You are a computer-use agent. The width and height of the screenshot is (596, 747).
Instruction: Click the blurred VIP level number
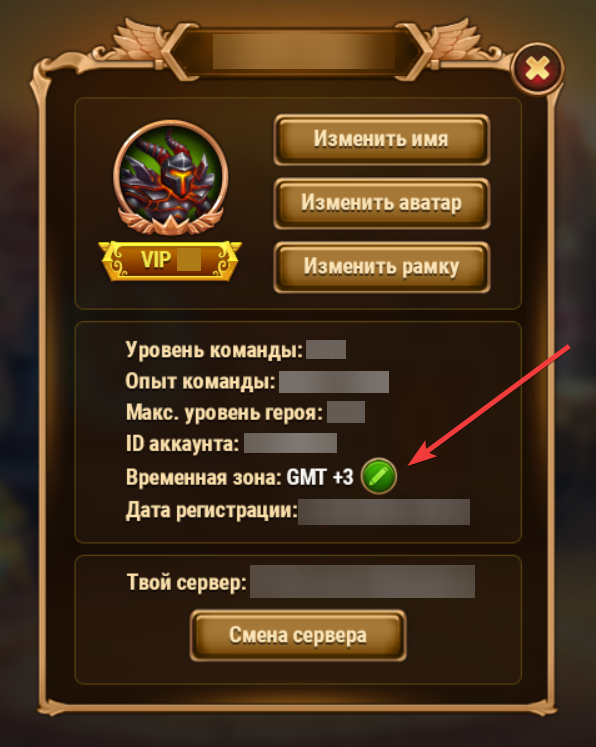pyautogui.click(x=189, y=261)
